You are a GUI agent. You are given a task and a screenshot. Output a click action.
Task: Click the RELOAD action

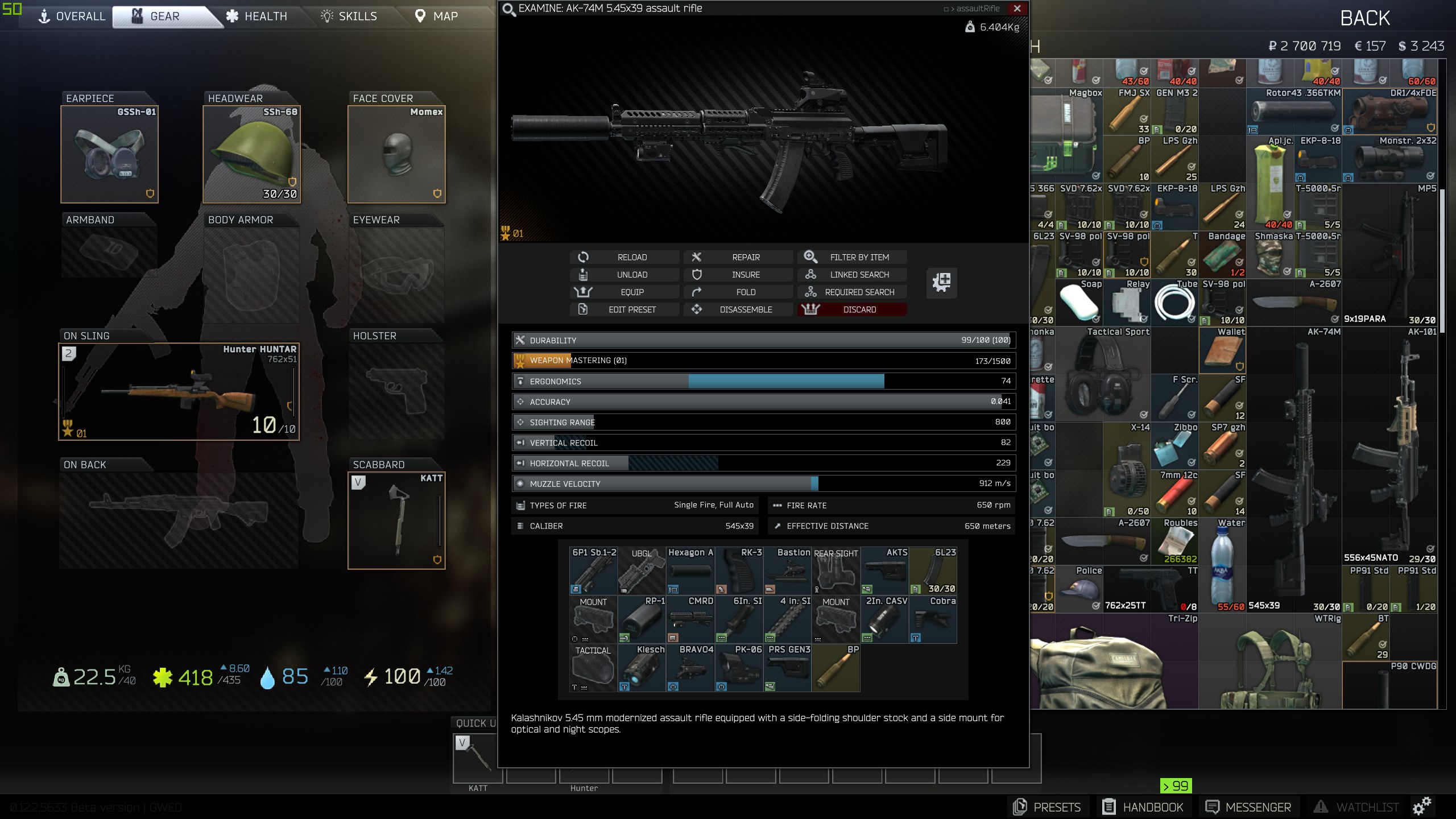pyautogui.click(x=624, y=257)
